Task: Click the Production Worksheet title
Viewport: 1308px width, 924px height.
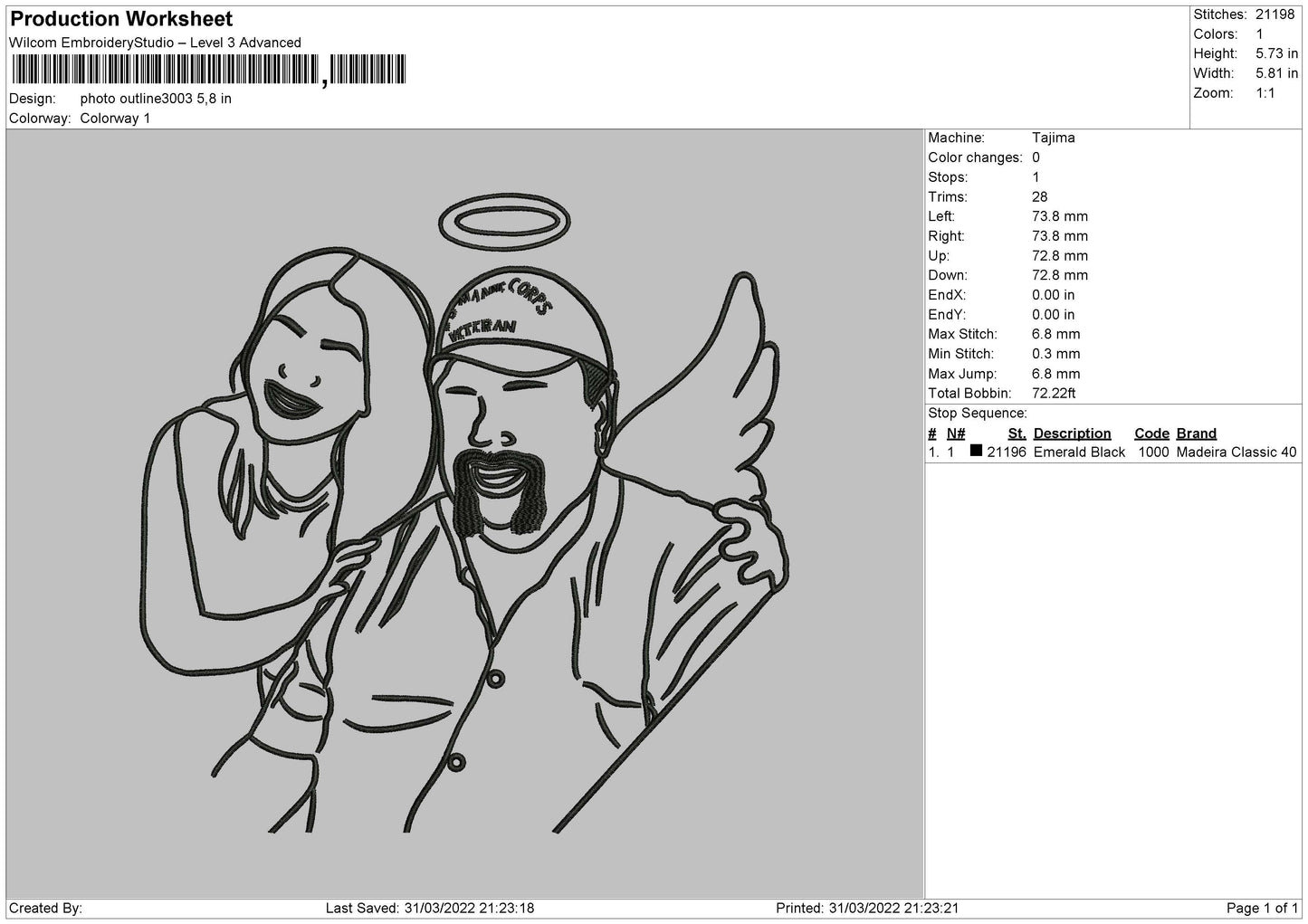Action: coord(121,19)
